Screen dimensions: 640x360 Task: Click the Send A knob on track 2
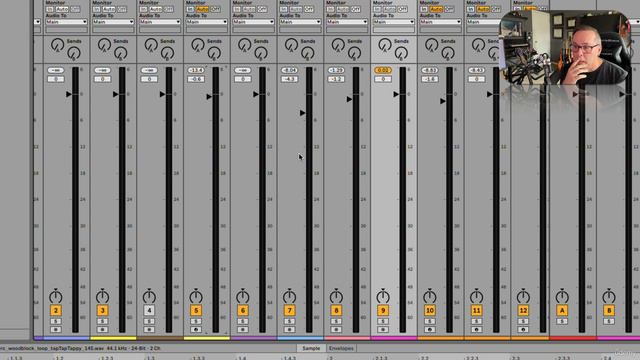pos(58,45)
